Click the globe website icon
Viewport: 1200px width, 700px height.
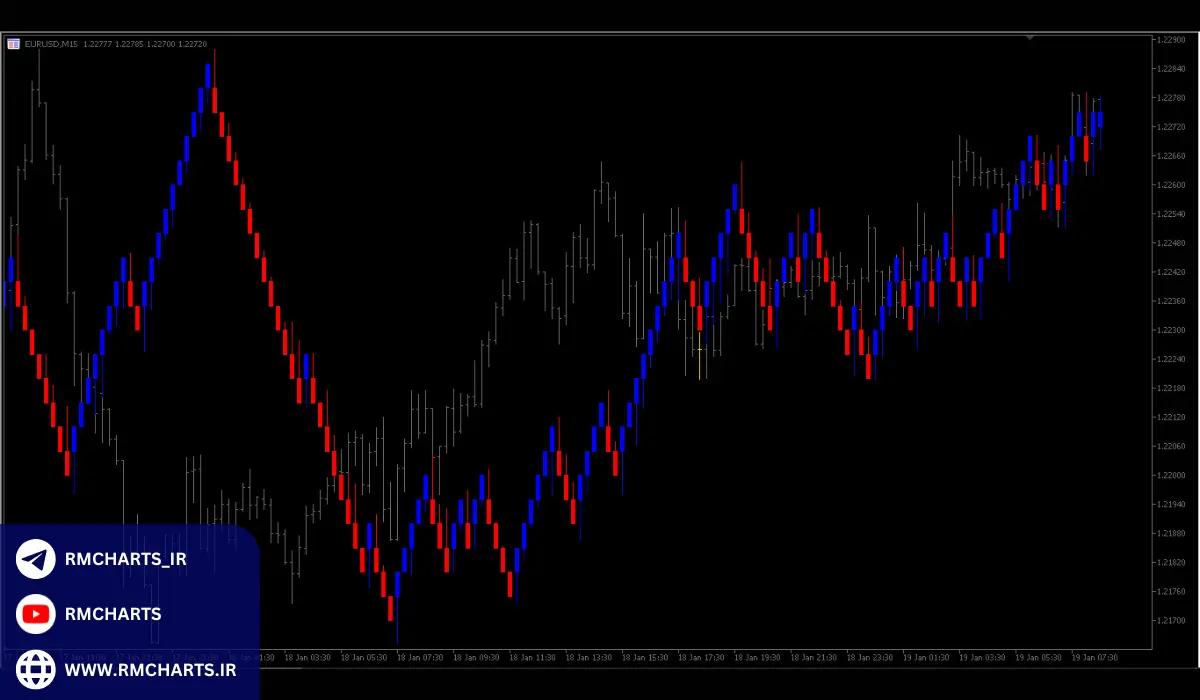pyautogui.click(x=36, y=669)
